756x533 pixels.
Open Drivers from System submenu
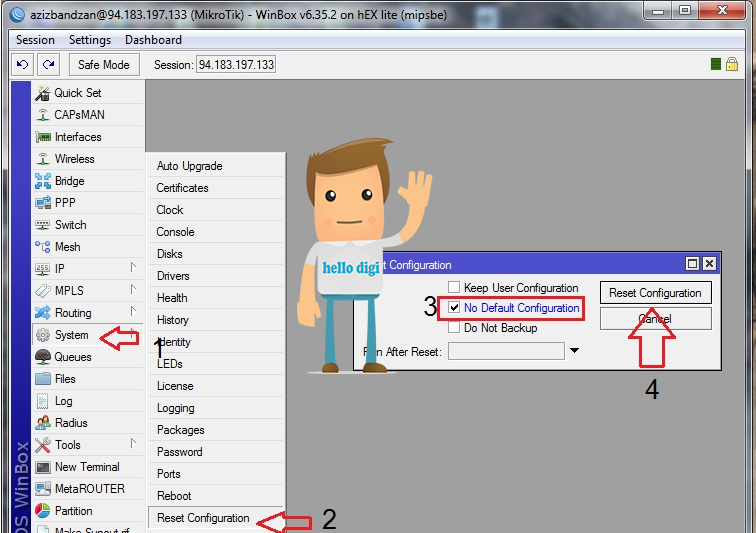pyautogui.click(x=216, y=276)
